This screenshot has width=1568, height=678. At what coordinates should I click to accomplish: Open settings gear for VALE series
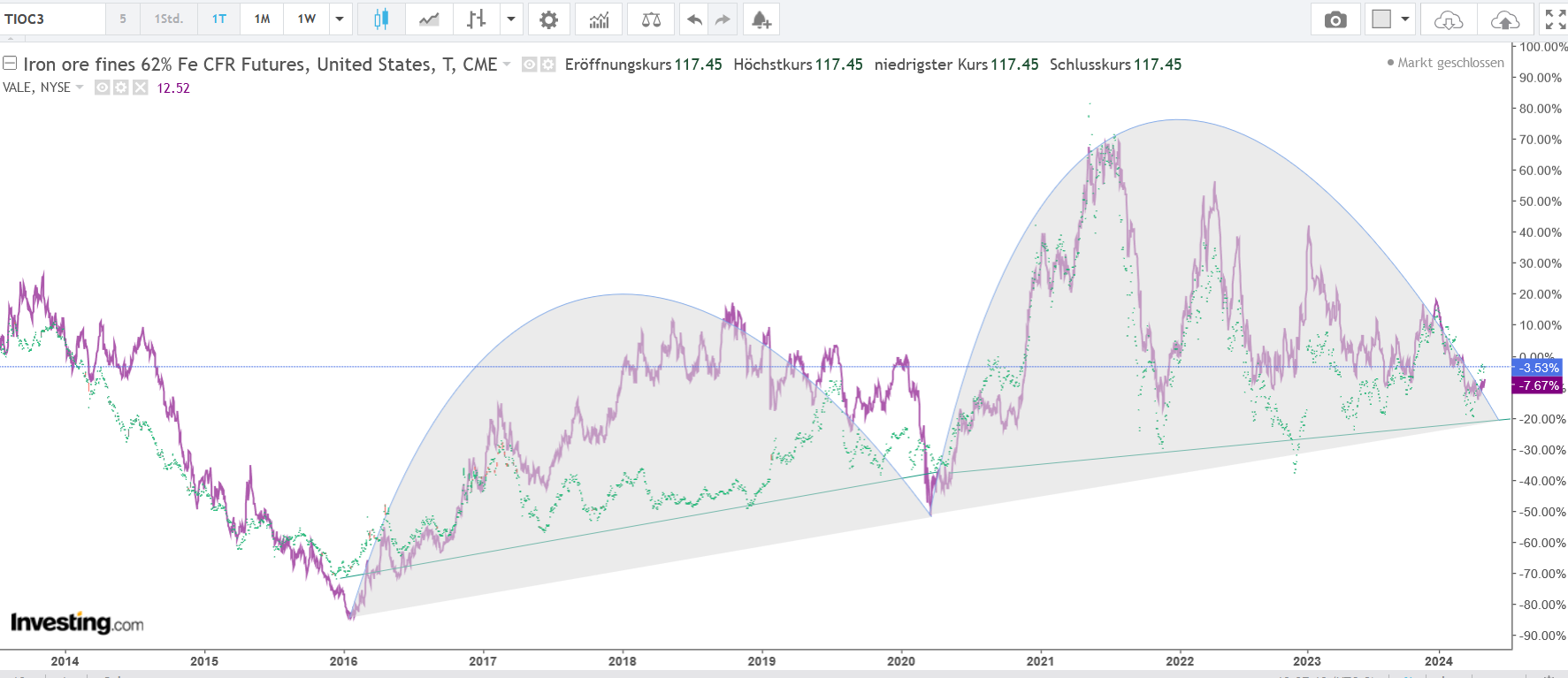click(120, 88)
